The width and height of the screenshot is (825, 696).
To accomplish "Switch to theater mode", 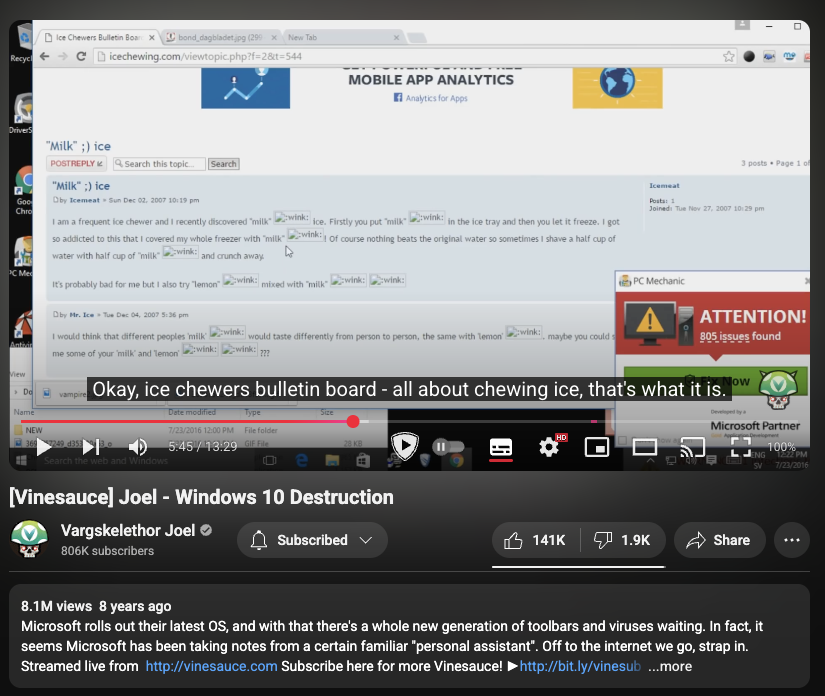I will click(x=645, y=447).
